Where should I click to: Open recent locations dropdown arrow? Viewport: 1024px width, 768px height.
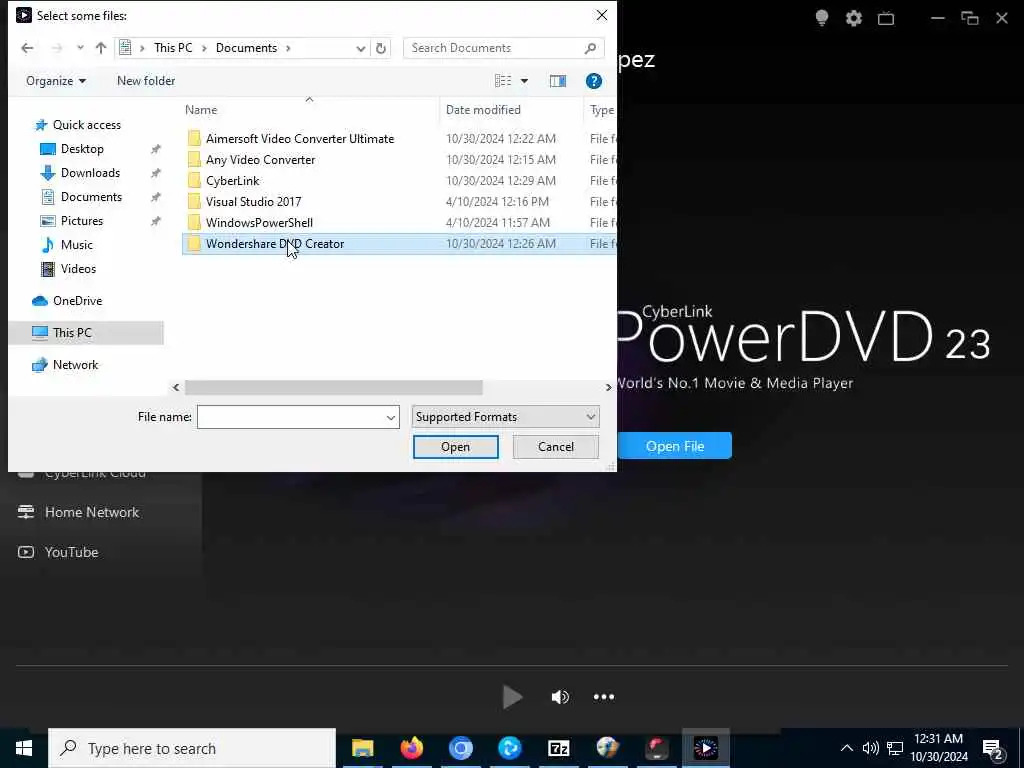tap(80, 48)
